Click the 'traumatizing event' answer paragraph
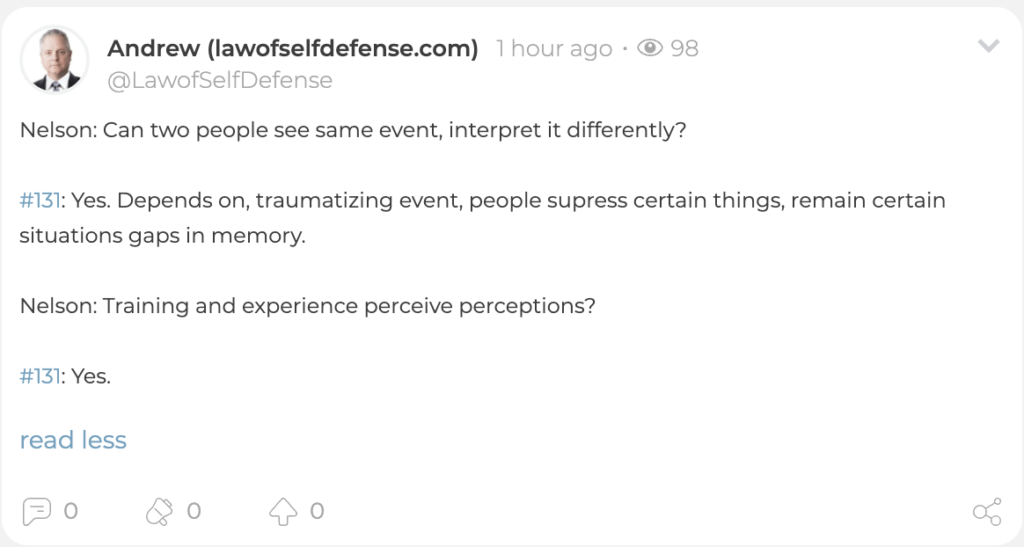 pyautogui.click(x=483, y=218)
